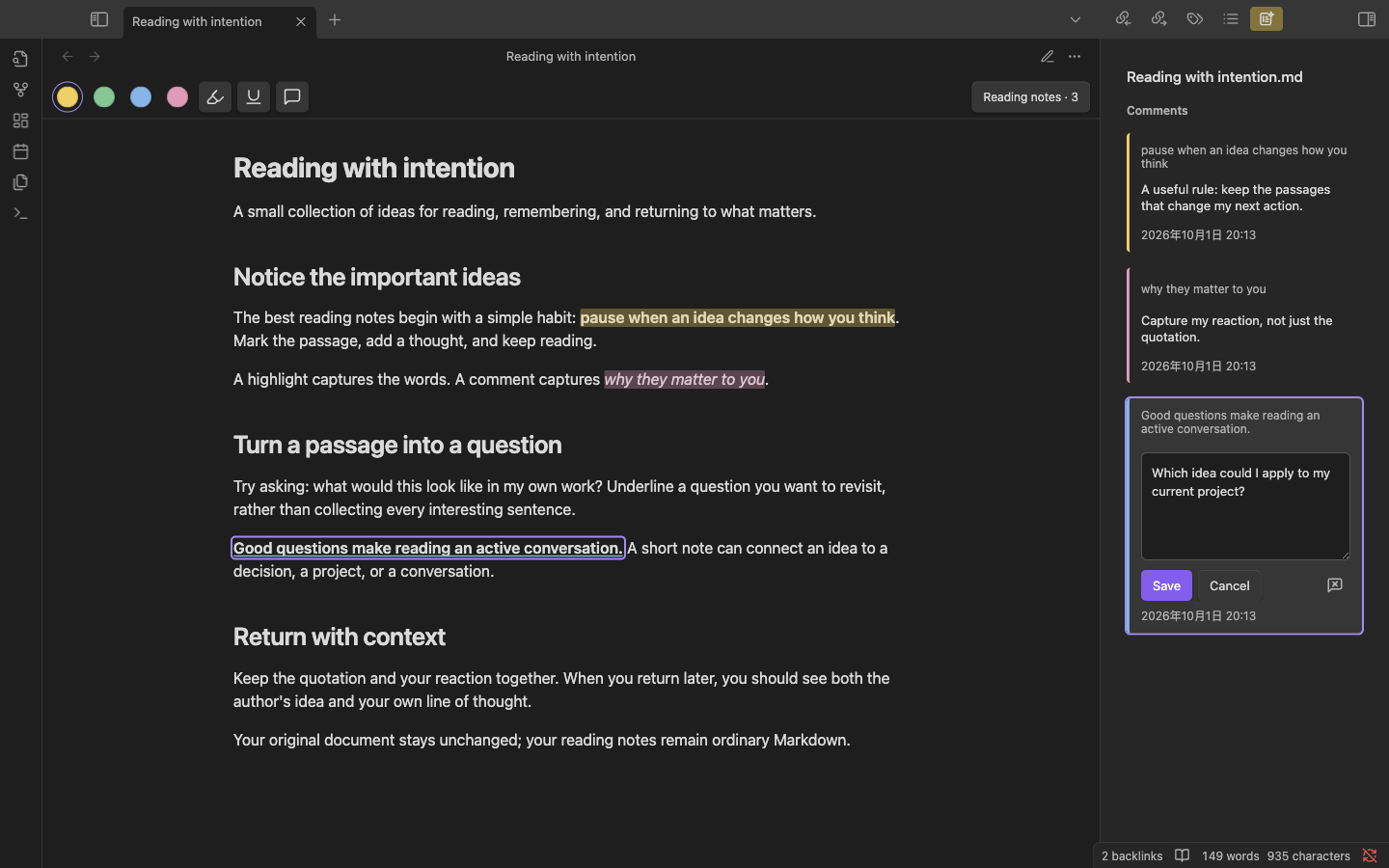Open the command palette terminal icon
Viewport: 1389px width, 868px height.
[20, 213]
